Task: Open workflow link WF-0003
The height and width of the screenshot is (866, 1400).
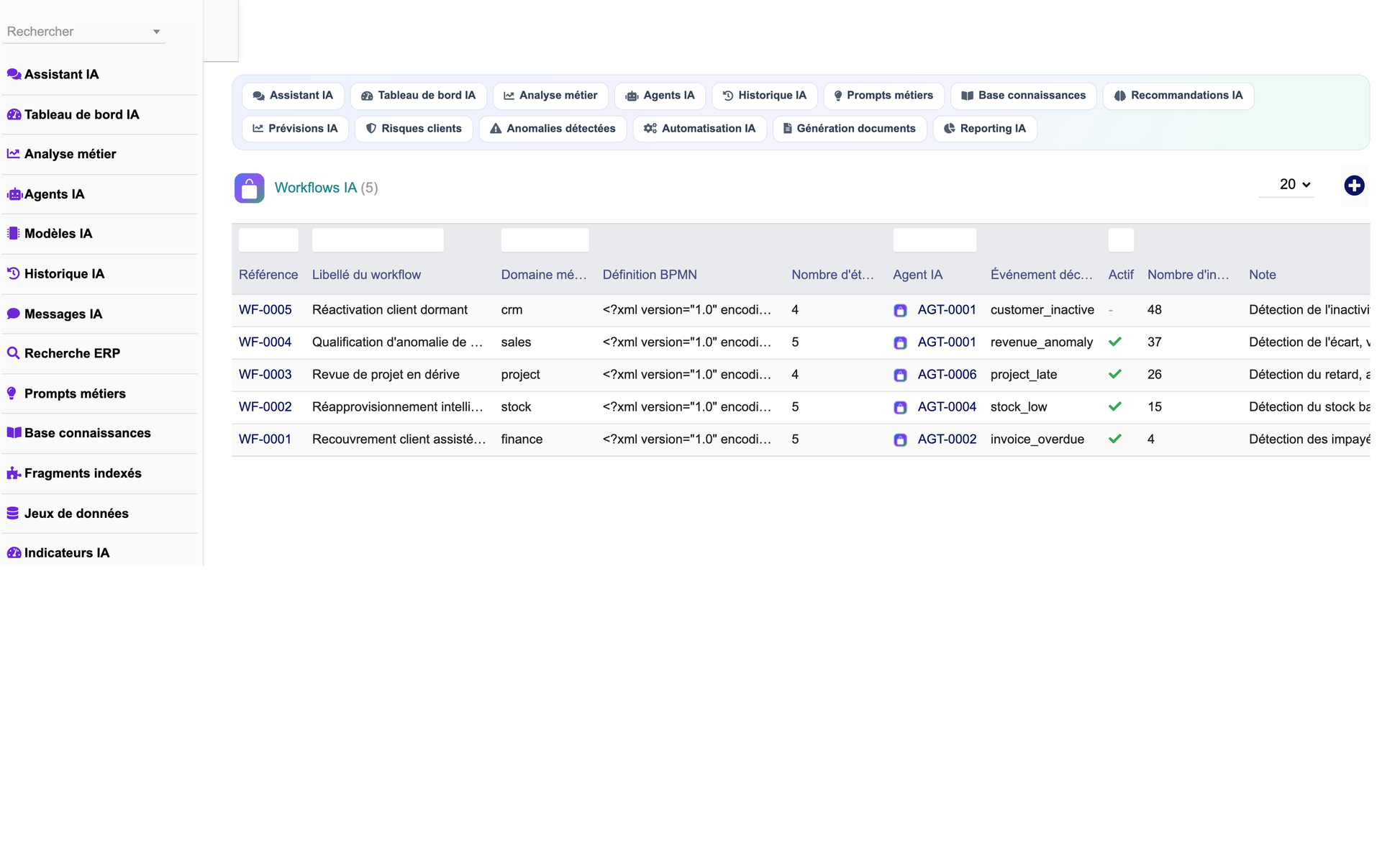Action: click(x=265, y=375)
